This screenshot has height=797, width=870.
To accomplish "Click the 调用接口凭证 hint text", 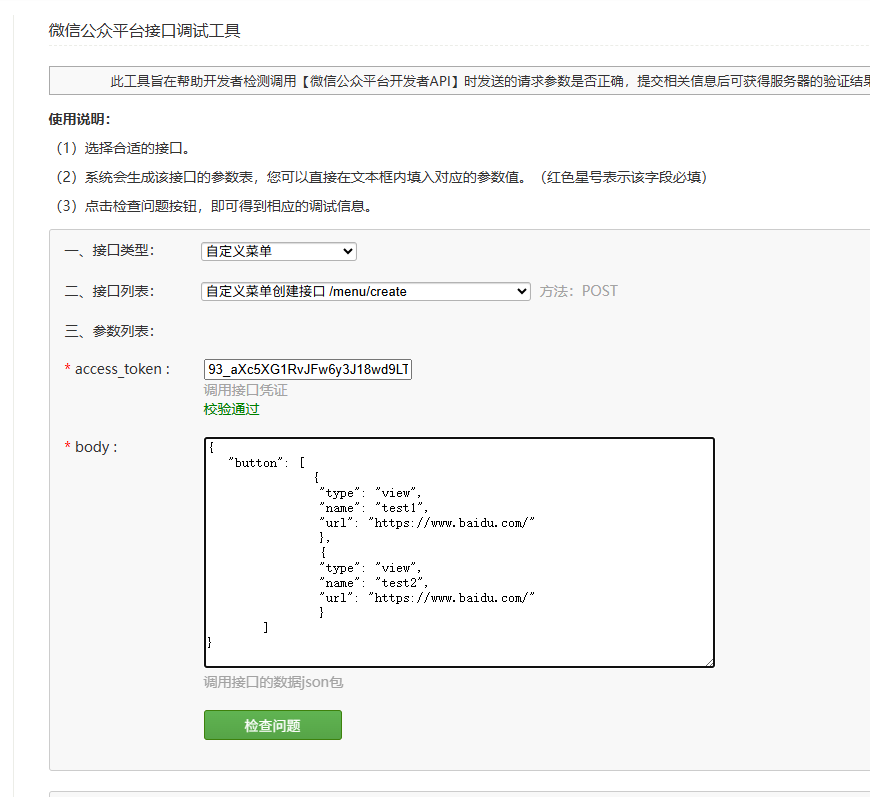I will pyautogui.click(x=245, y=390).
